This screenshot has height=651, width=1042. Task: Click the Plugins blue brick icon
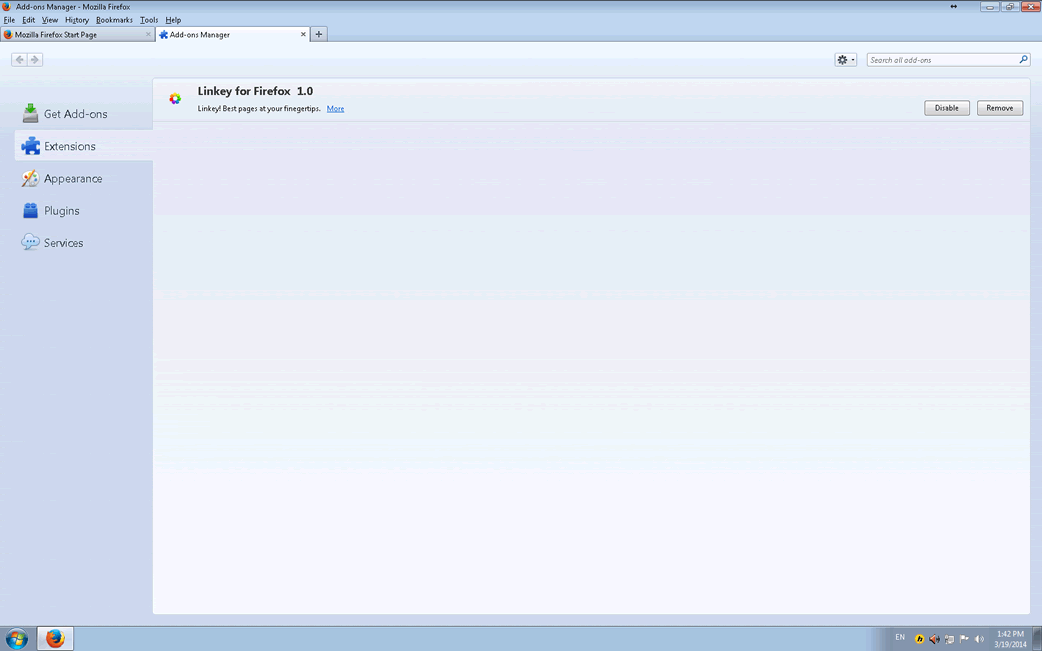pyautogui.click(x=30, y=211)
